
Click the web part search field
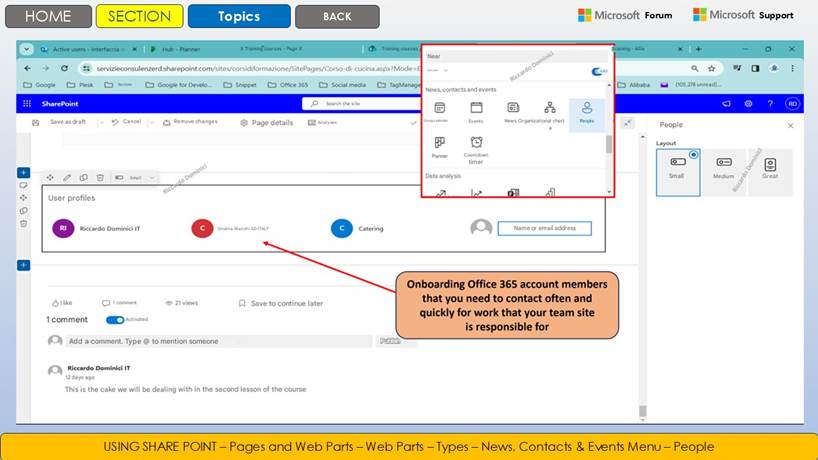tap(517, 56)
